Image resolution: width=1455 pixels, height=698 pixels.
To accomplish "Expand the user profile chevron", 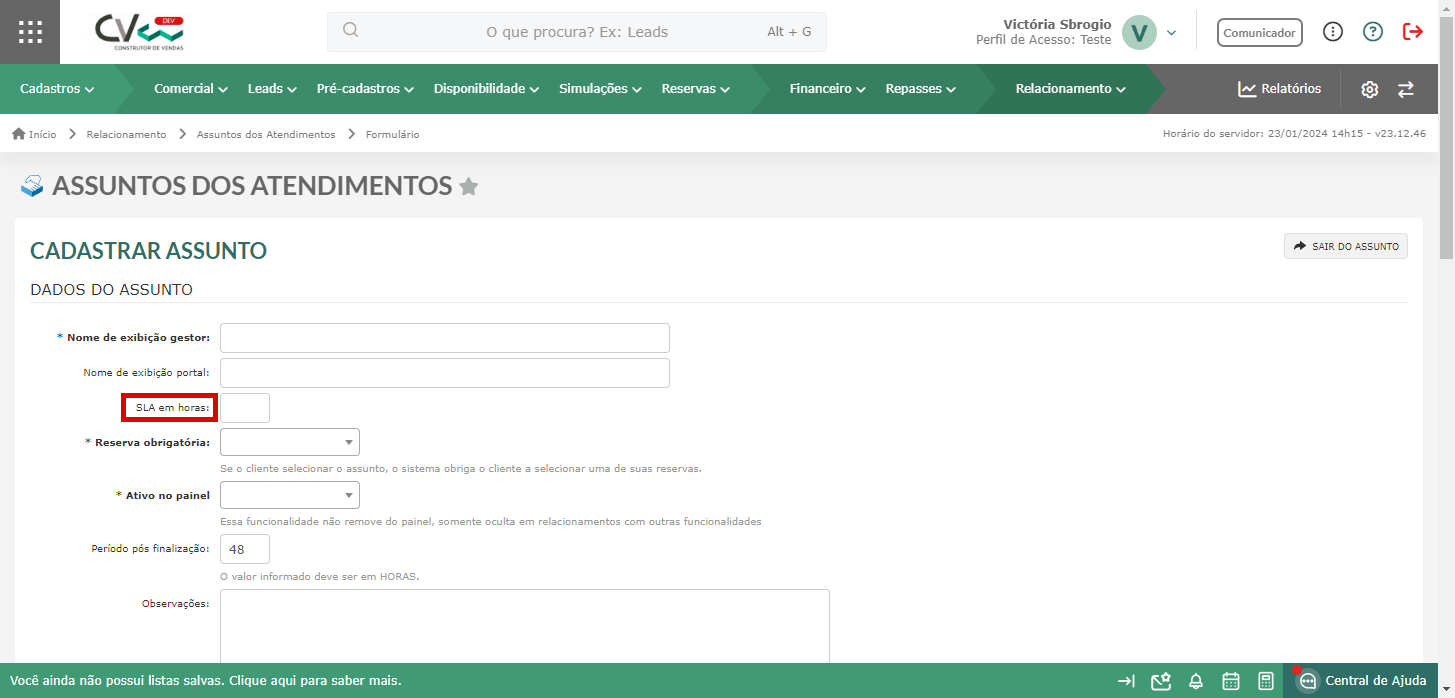I will click(x=1172, y=33).
